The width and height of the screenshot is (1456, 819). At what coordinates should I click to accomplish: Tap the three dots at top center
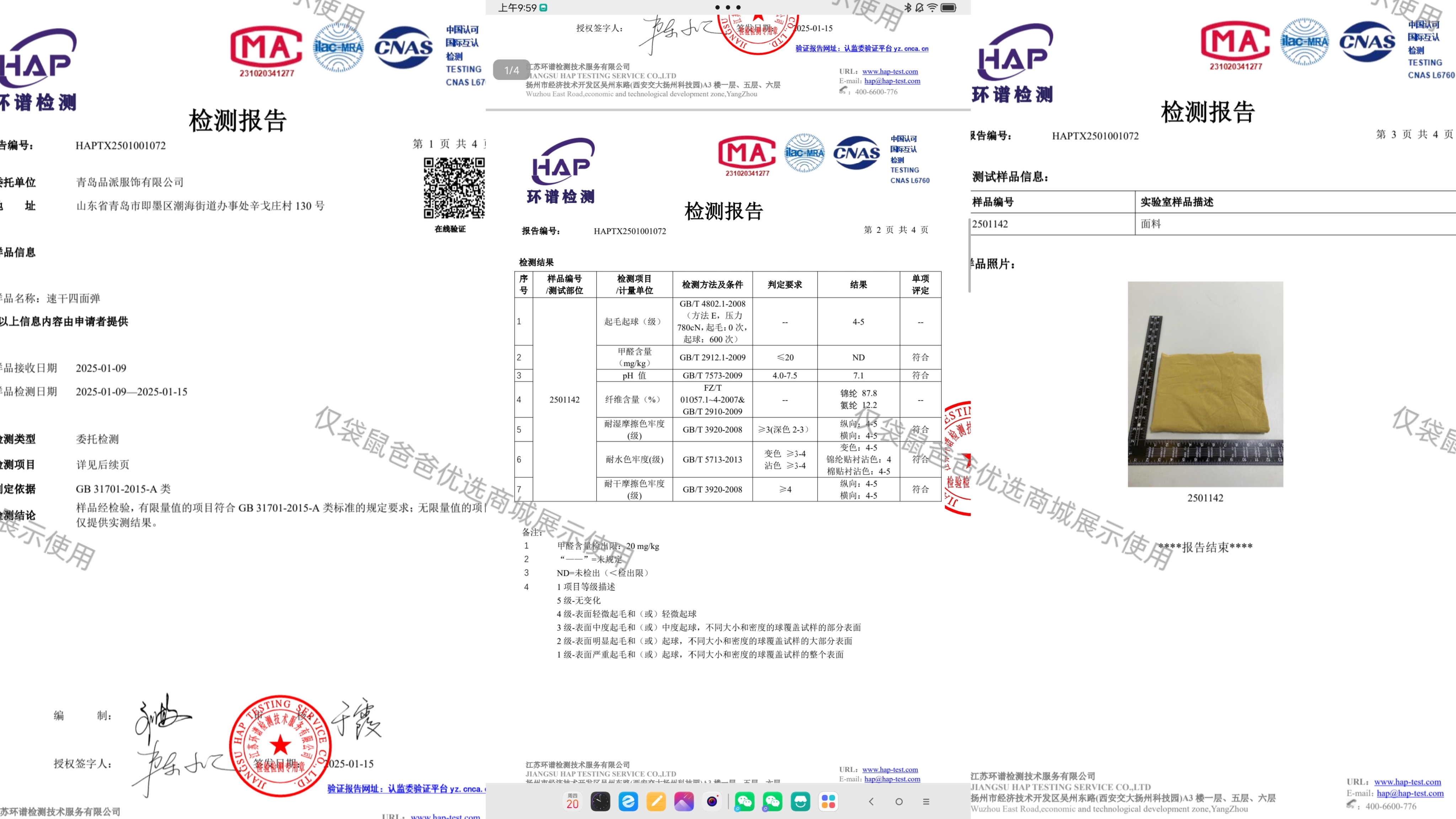tap(727, 7)
